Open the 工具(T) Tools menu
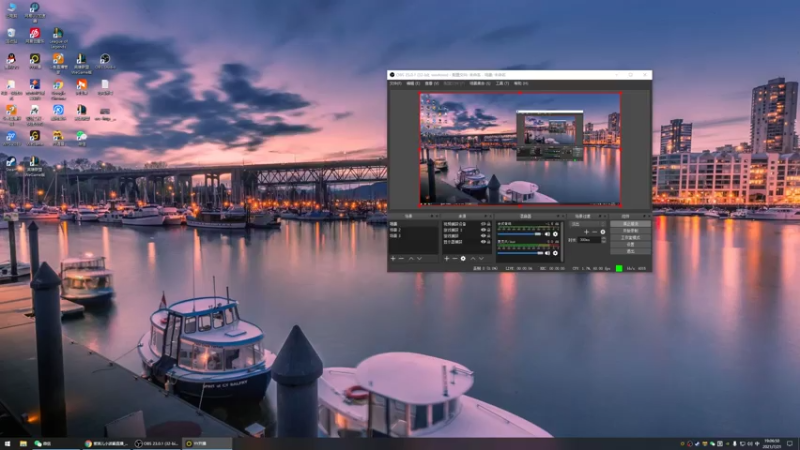This screenshot has width=800, height=450. pos(503,83)
